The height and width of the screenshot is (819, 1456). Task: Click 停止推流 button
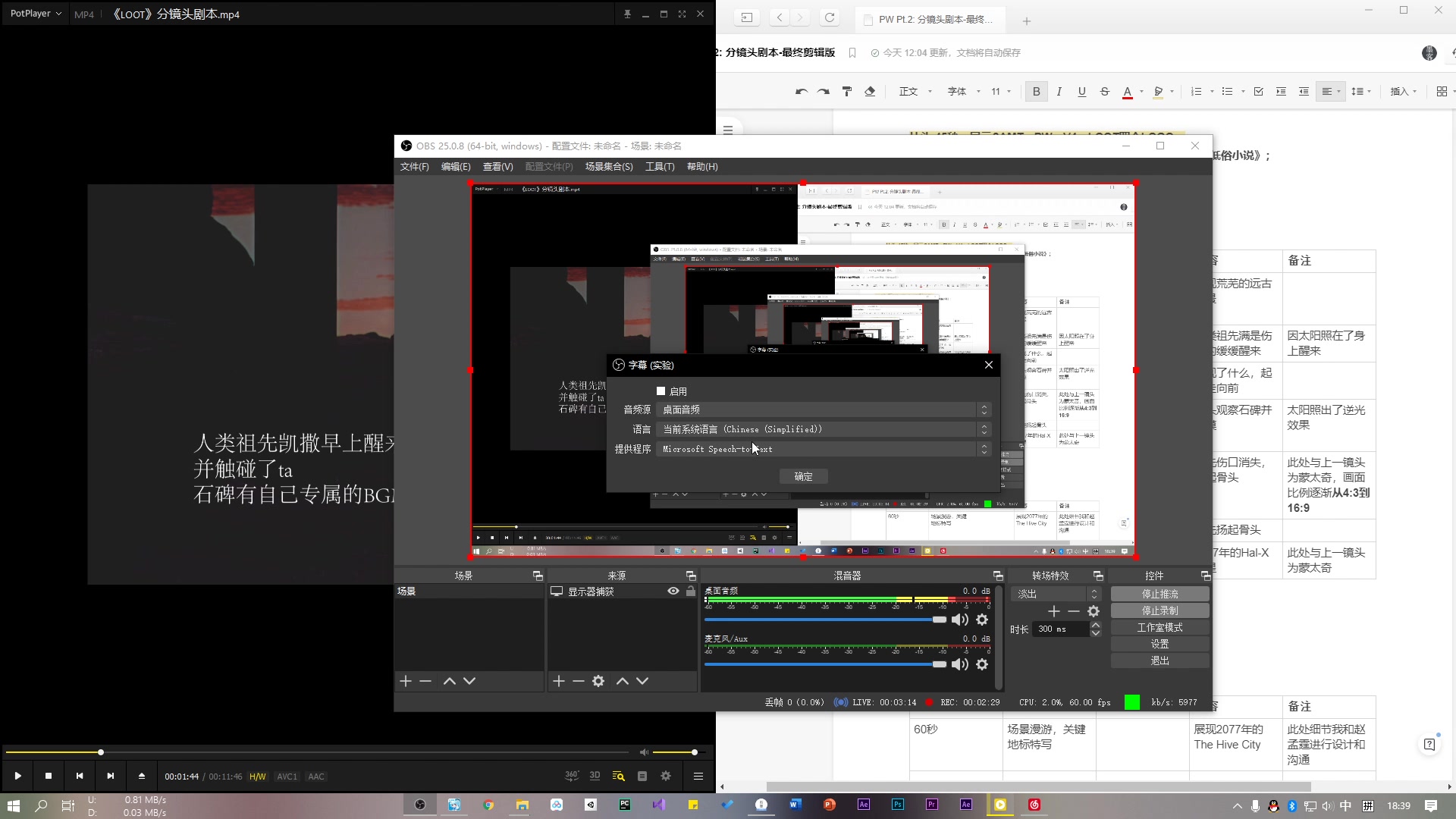pos(1159,594)
